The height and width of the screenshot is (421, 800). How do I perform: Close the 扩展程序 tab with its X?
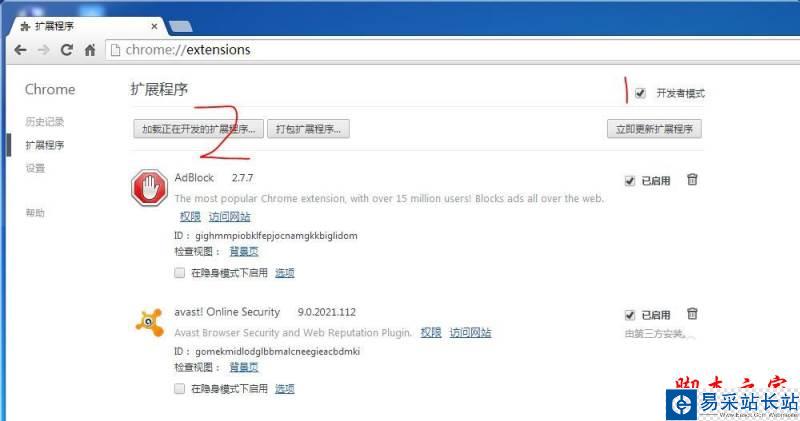pyautogui.click(x=154, y=26)
